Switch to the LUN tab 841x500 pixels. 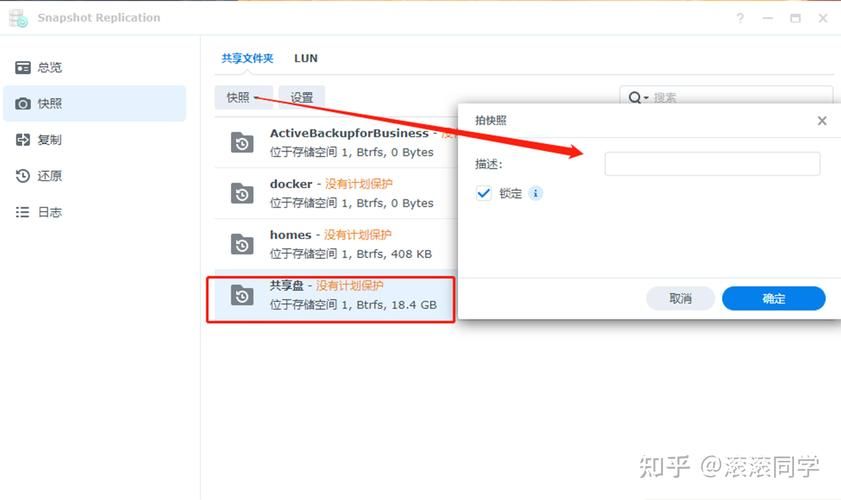tap(306, 58)
